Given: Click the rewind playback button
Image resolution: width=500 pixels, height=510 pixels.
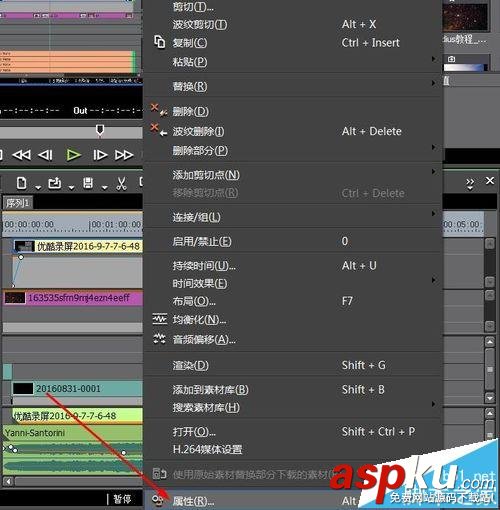Looking at the screenshot, I should (22, 155).
